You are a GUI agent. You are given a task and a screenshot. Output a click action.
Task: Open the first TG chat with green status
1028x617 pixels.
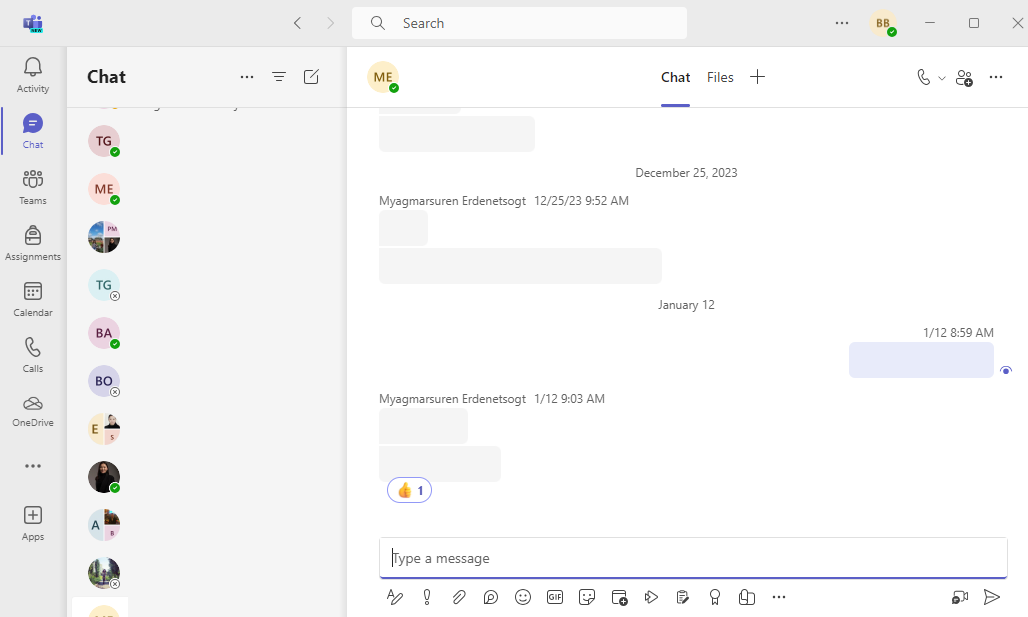[104, 141]
